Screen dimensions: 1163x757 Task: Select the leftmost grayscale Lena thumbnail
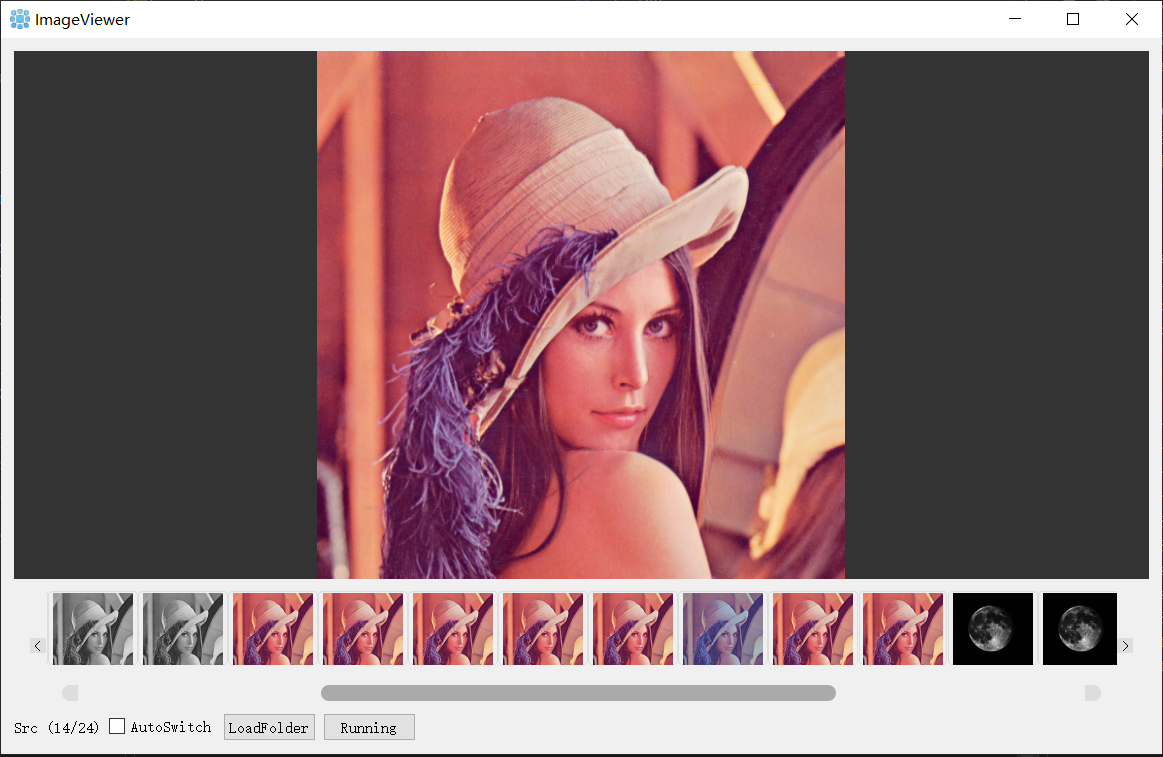[93, 629]
